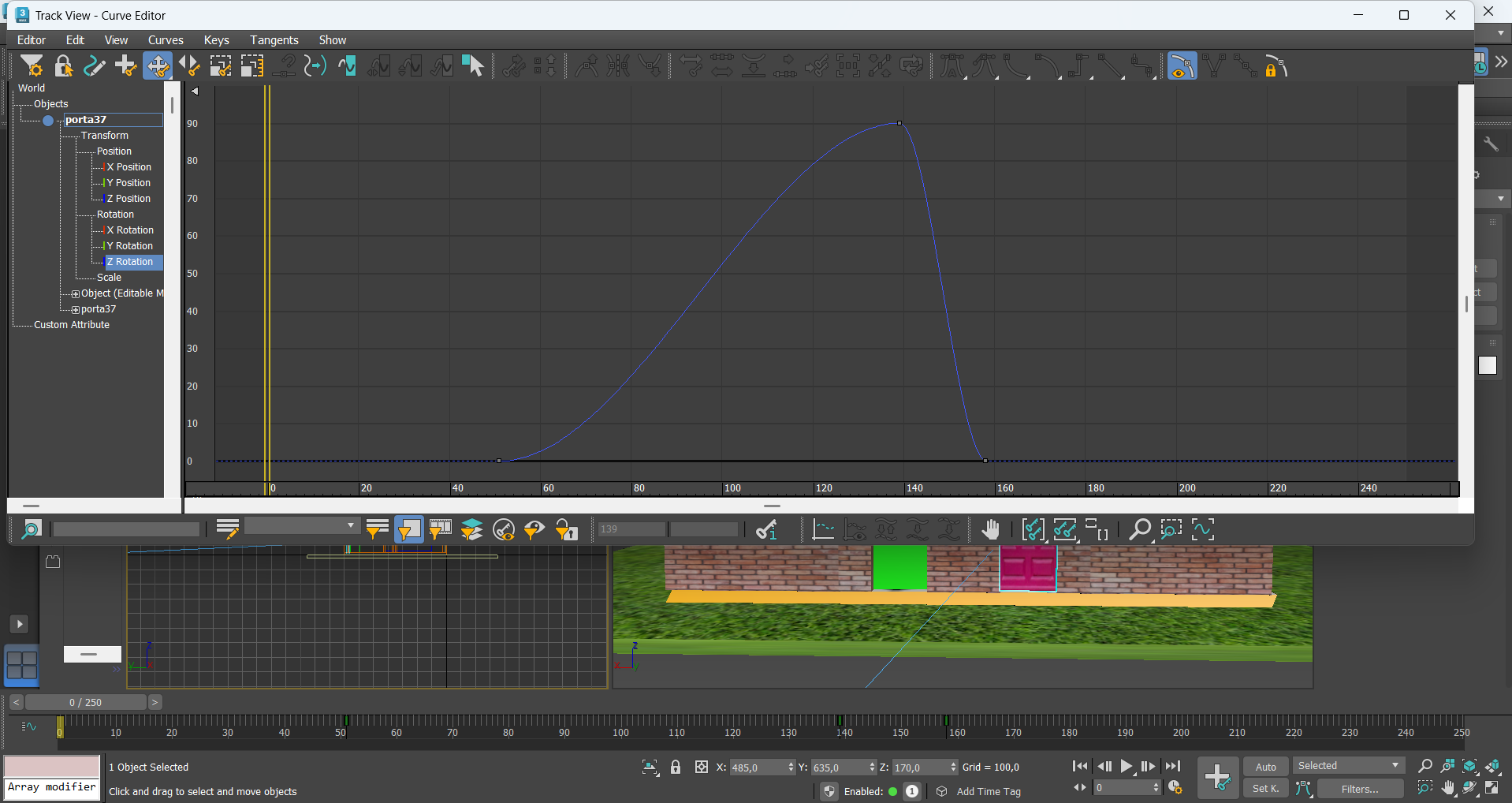Viewport: 1512px width, 803px height.
Task: Toggle Auto Key animation mode
Action: coord(1265,767)
